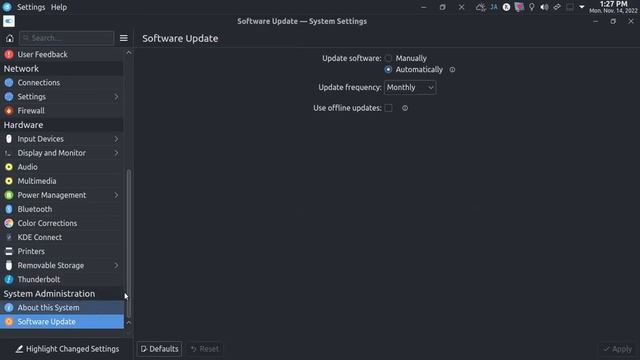Click the Printers icon
The height and width of the screenshot is (360, 640).
pyautogui.click(x=9, y=251)
